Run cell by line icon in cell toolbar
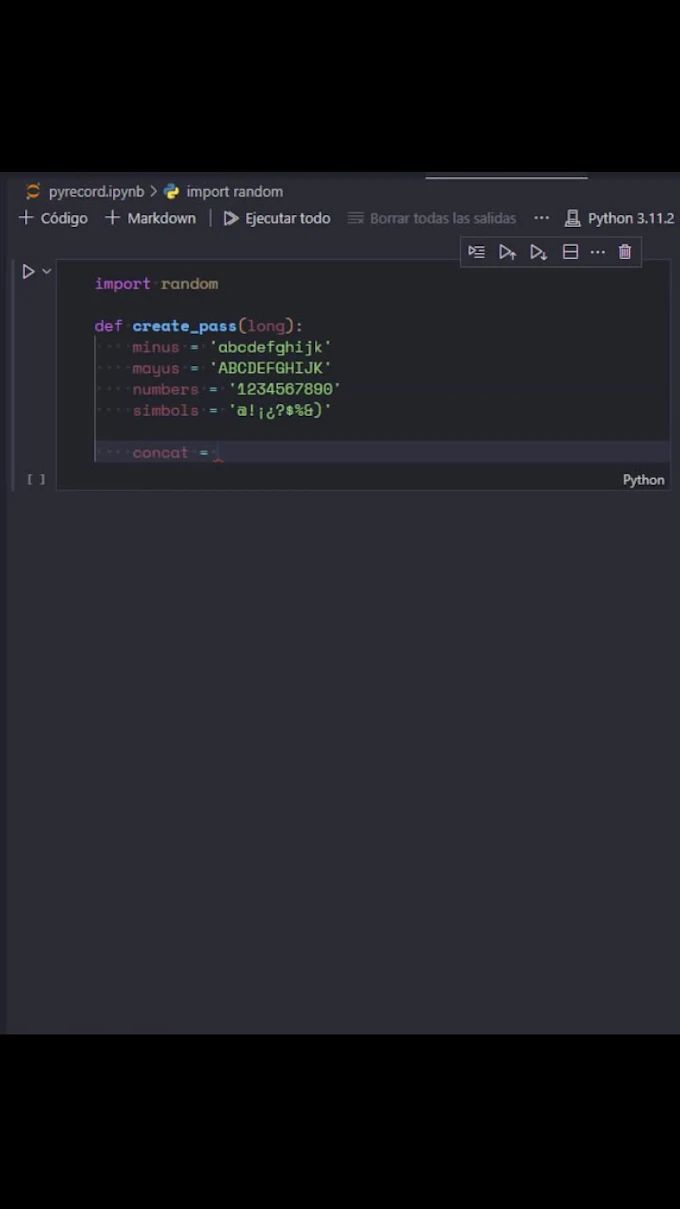 pos(476,252)
